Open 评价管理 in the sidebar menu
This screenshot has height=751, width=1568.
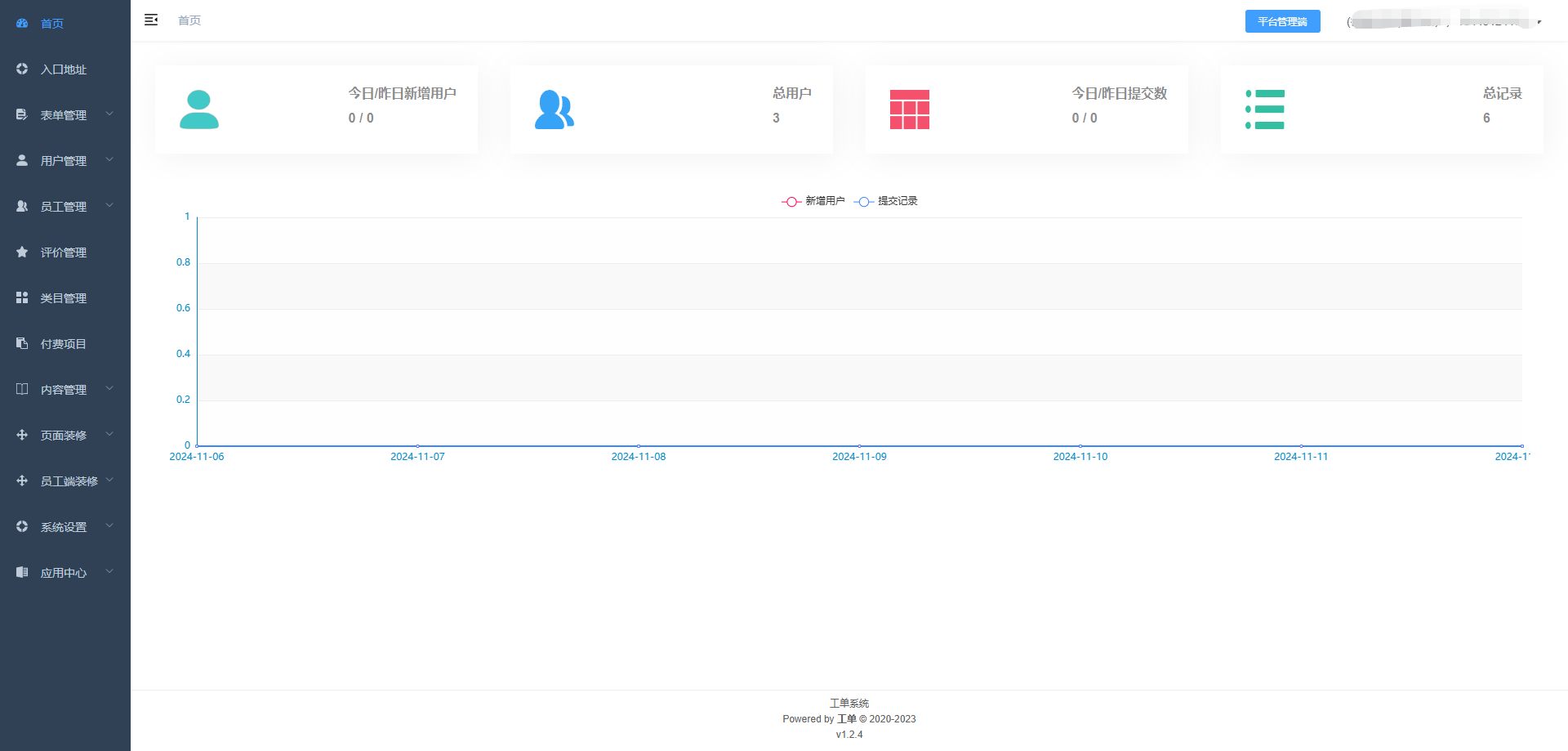[65, 252]
